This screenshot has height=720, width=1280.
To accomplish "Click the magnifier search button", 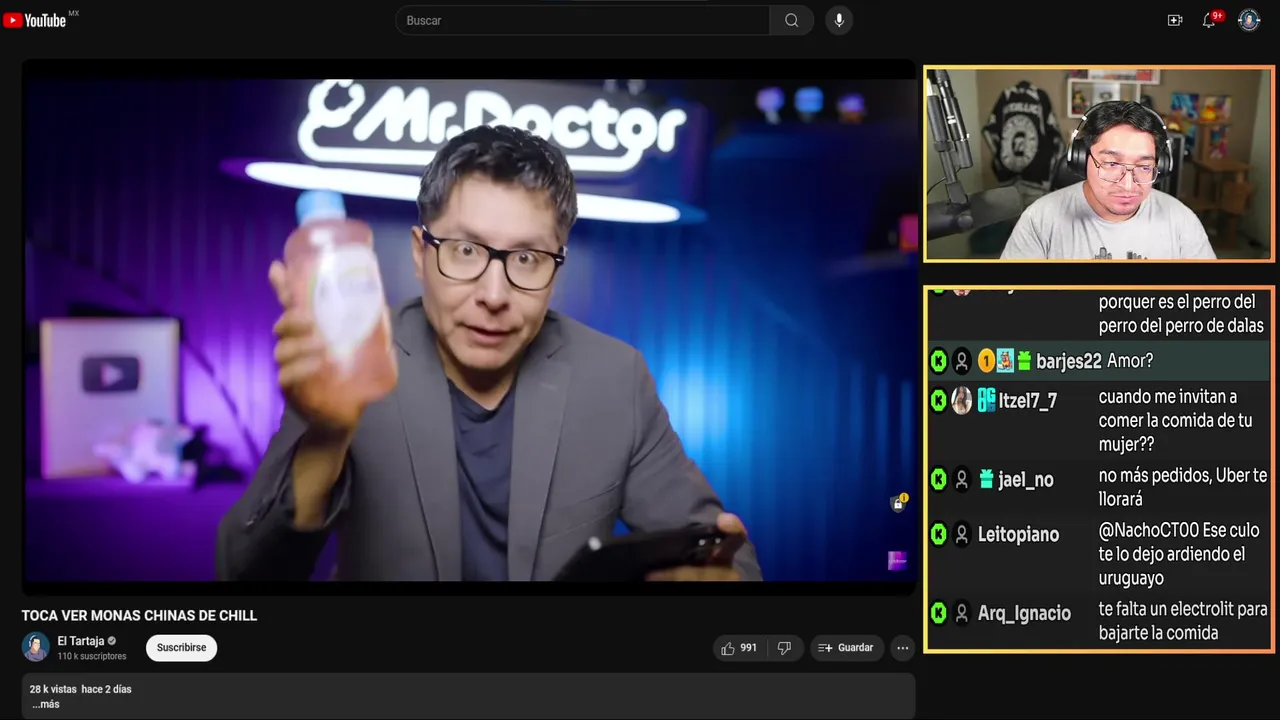I will (792, 20).
